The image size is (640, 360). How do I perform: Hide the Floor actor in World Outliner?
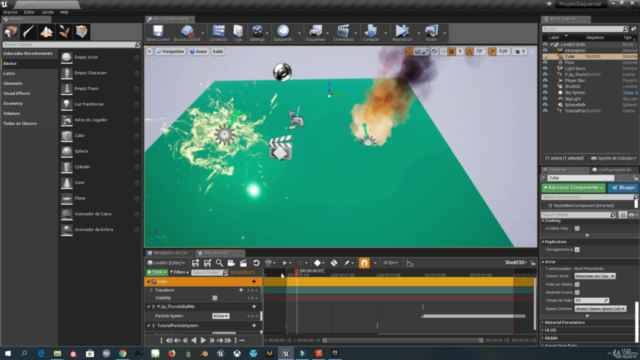[545, 62]
